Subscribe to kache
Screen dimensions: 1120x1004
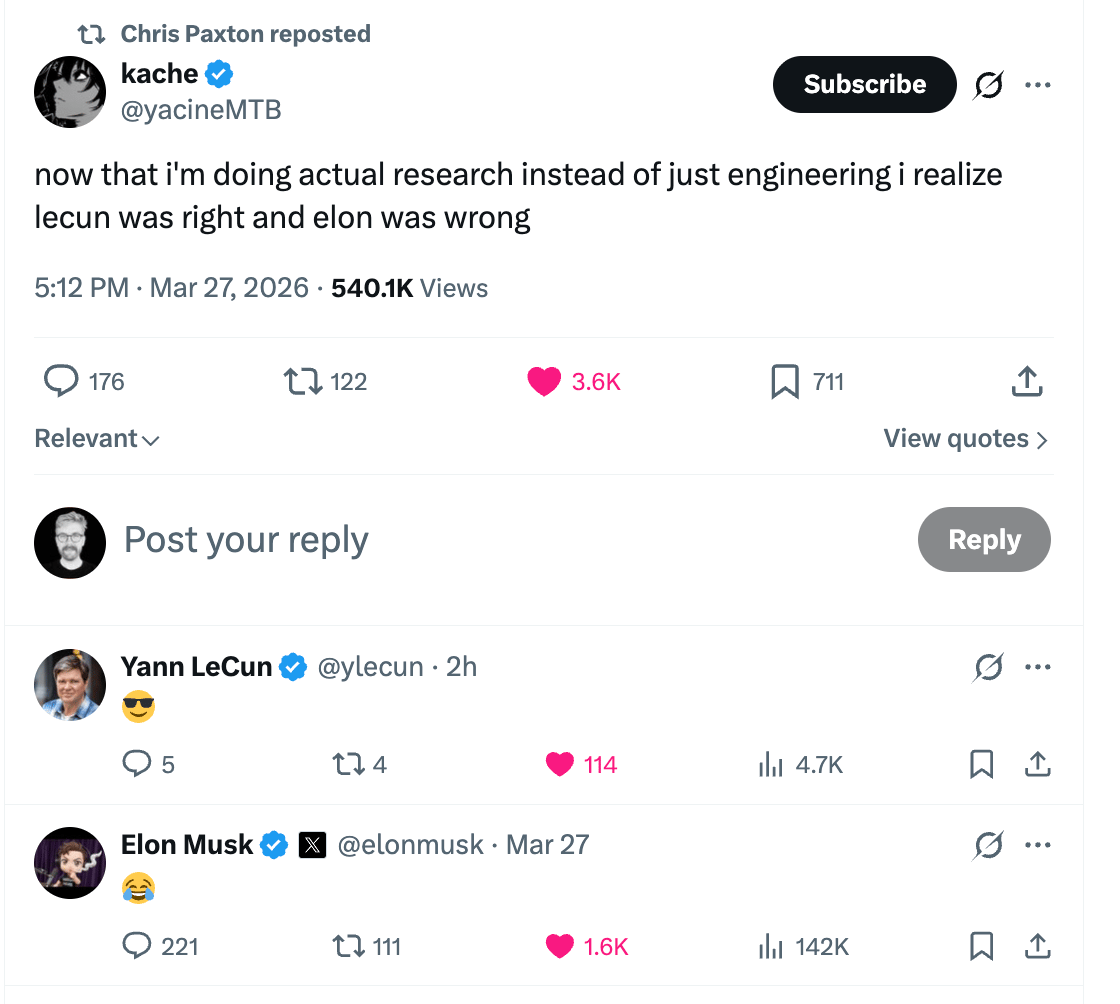click(x=864, y=85)
